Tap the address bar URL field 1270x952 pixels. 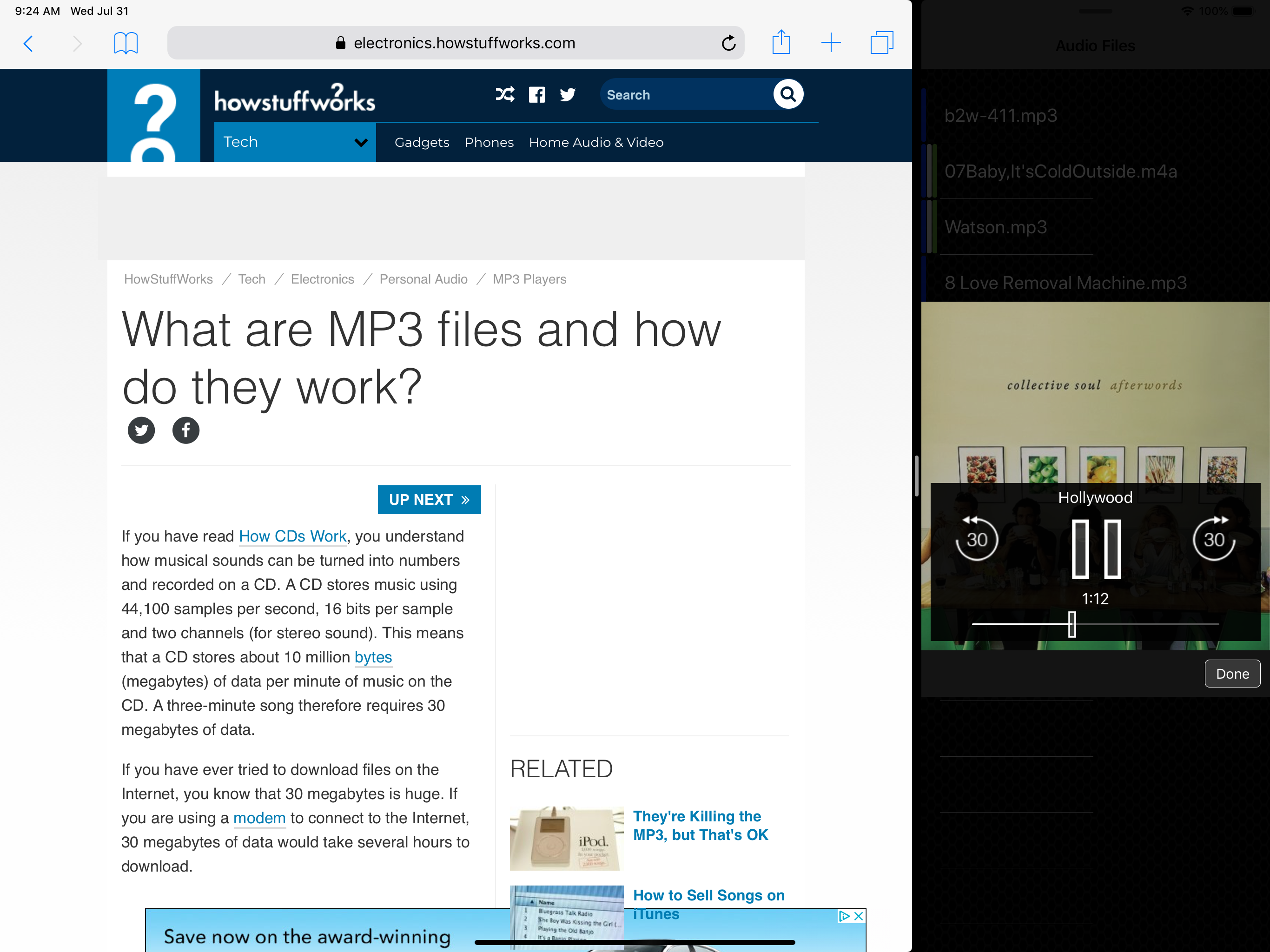pyautogui.click(x=456, y=43)
